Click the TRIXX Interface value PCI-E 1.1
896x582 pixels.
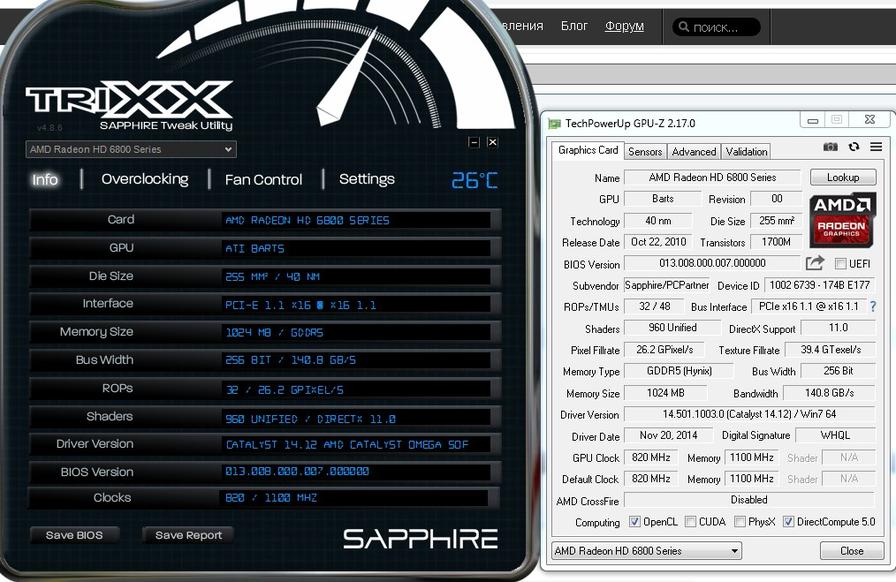pyautogui.click(x=355, y=304)
